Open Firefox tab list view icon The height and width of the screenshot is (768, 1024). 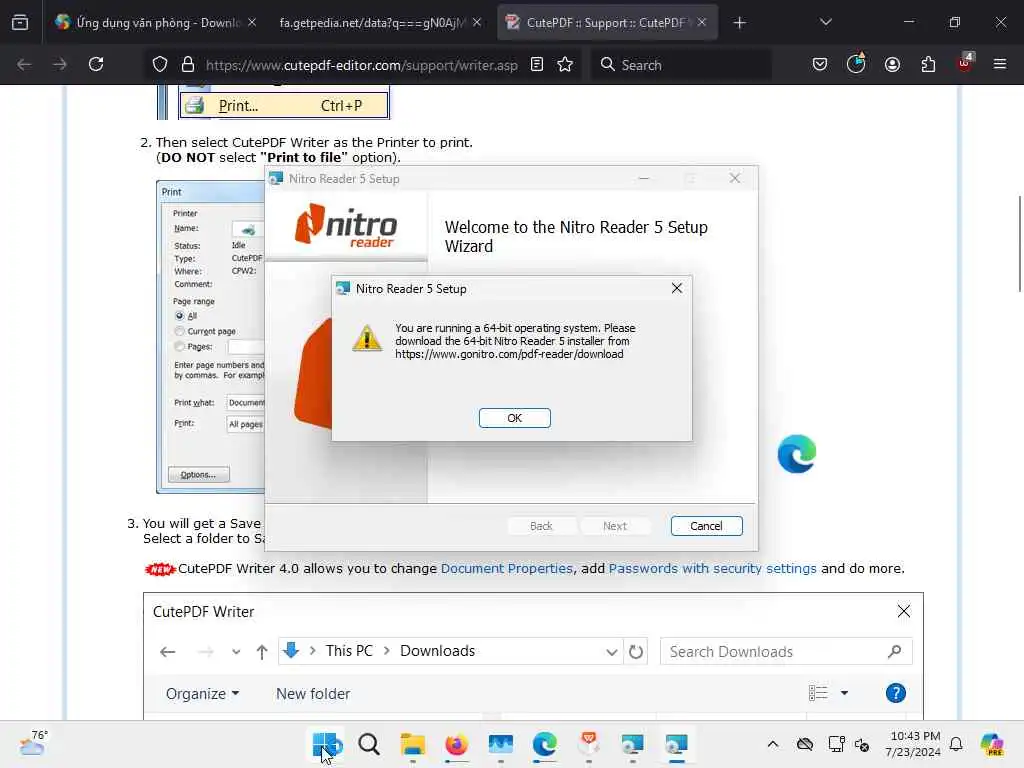20,22
